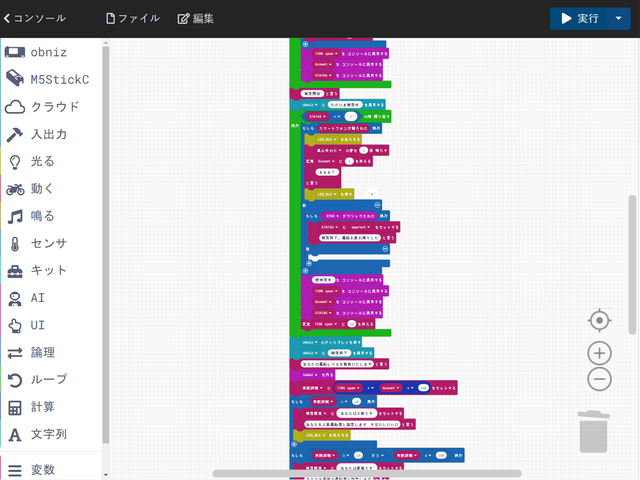Zoom in with the plus button
The width and height of the screenshot is (640, 480).
tap(599, 353)
